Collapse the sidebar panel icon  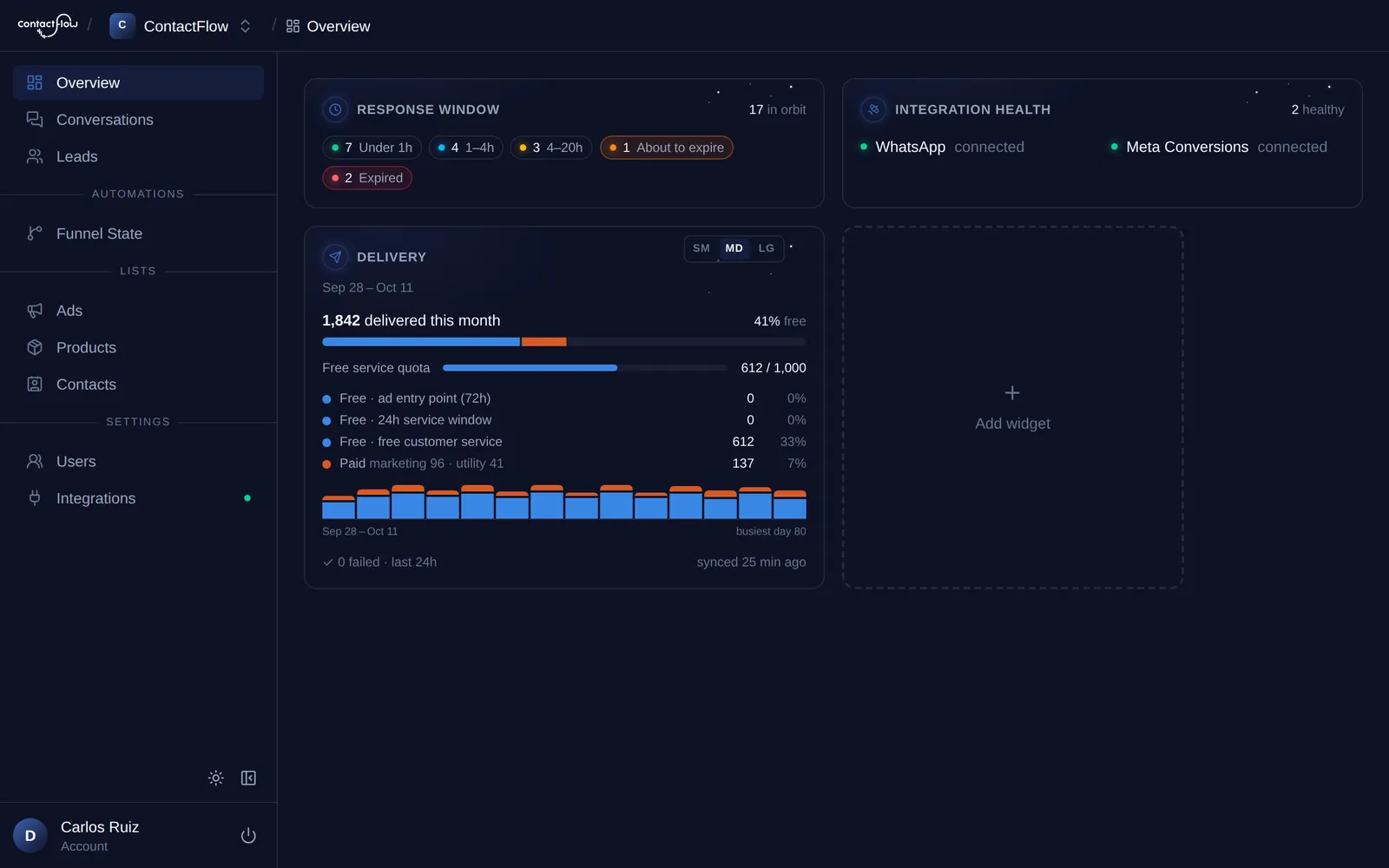point(248,778)
